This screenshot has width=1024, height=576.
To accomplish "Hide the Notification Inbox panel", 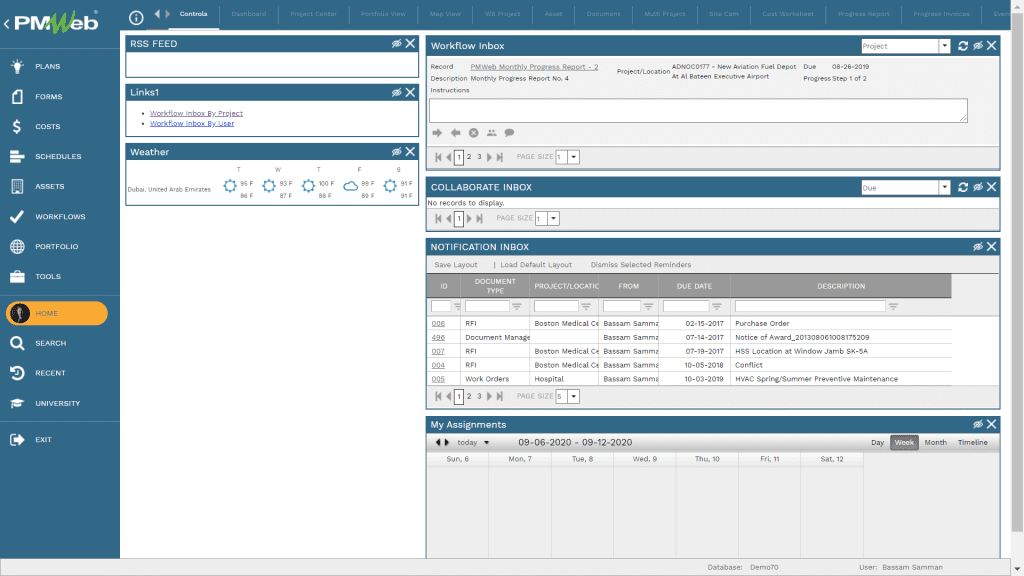I will pyautogui.click(x=978, y=247).
